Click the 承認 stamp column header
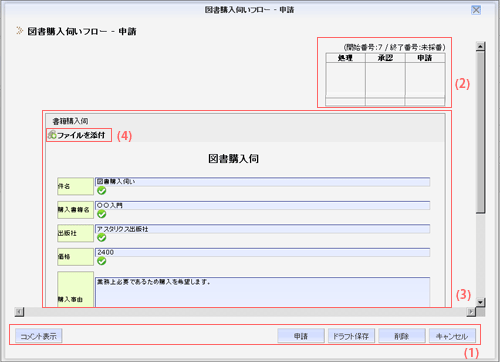 [385, 58]
